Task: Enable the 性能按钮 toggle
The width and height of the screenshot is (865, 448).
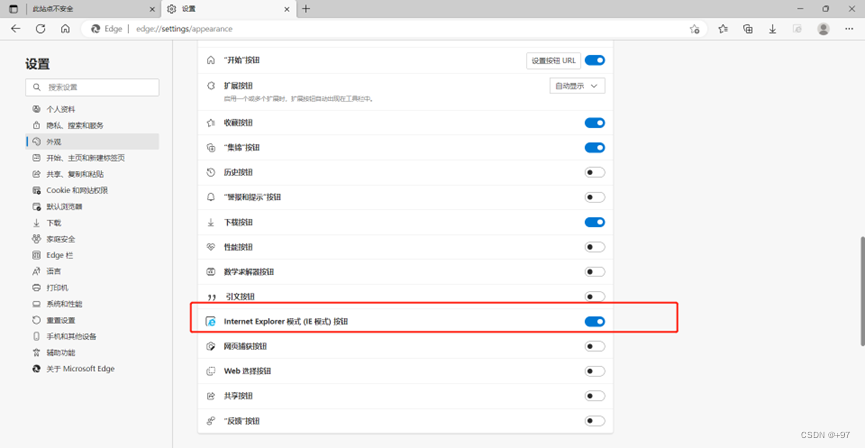Action: click(595, 247)
